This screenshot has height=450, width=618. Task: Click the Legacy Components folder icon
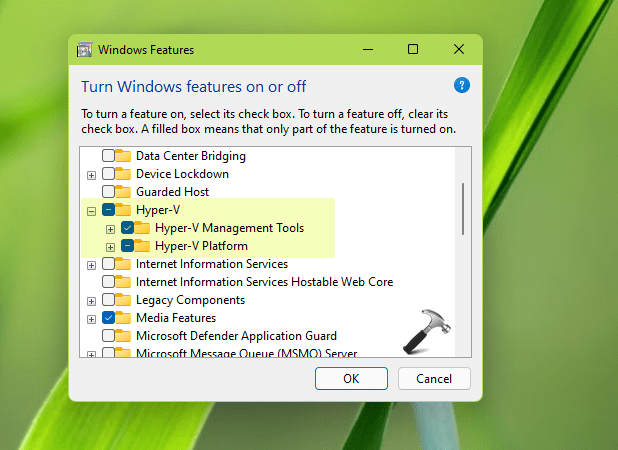(123, 300)
